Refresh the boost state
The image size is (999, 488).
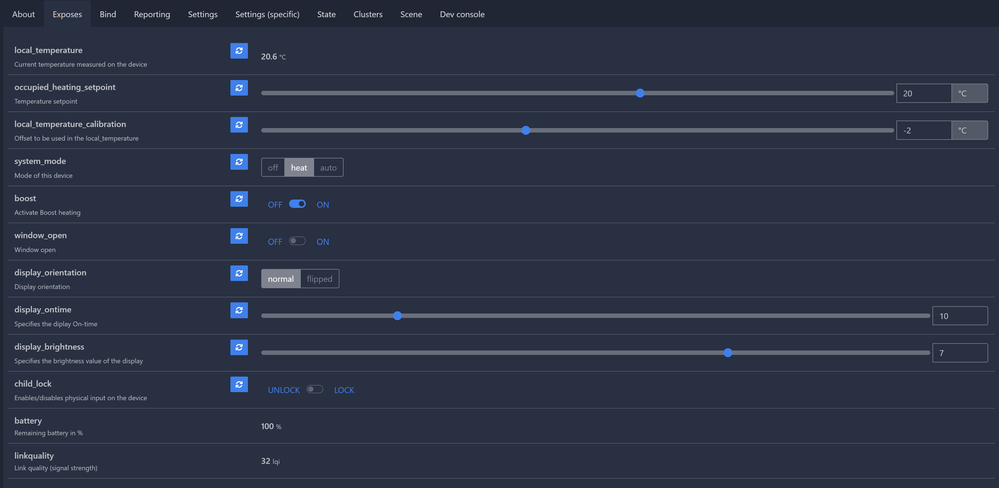[239, 199]
